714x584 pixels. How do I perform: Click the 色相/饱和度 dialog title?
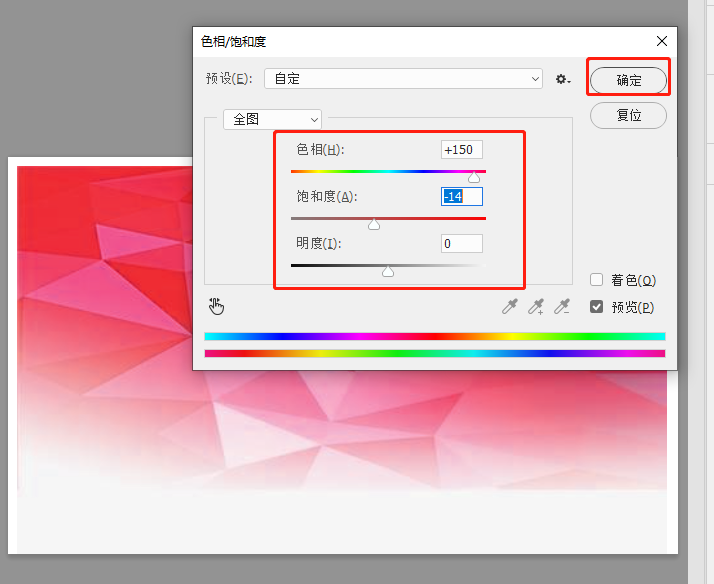[x=234, y=41]
